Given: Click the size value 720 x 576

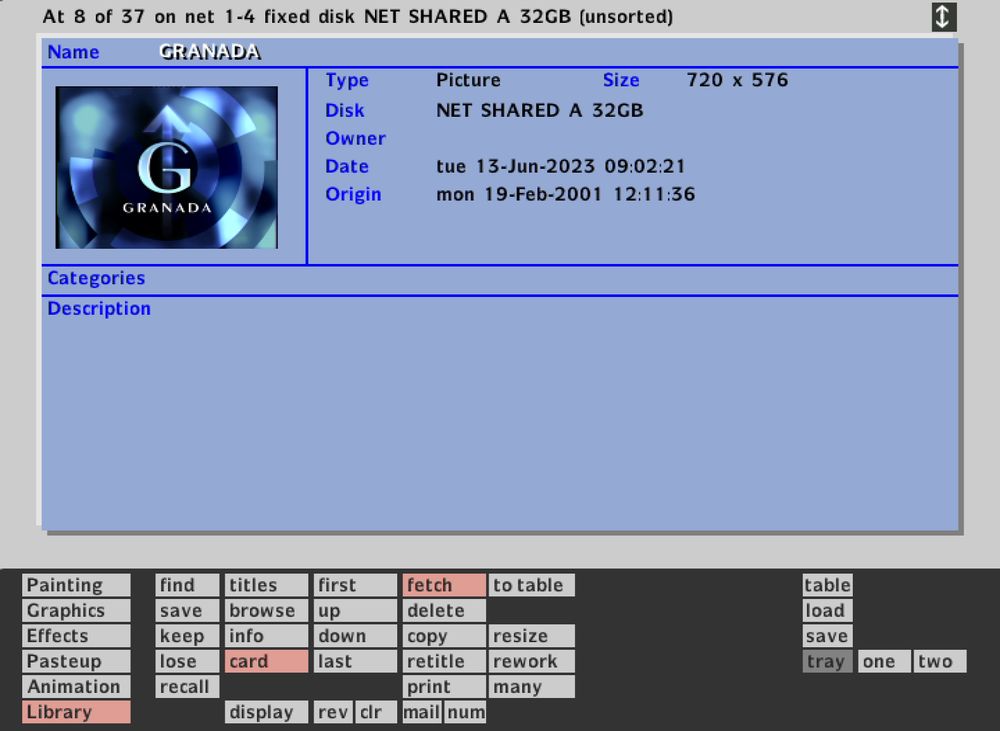Looking at the screenshot, I should pyautogui.click(x=737, y=80).
